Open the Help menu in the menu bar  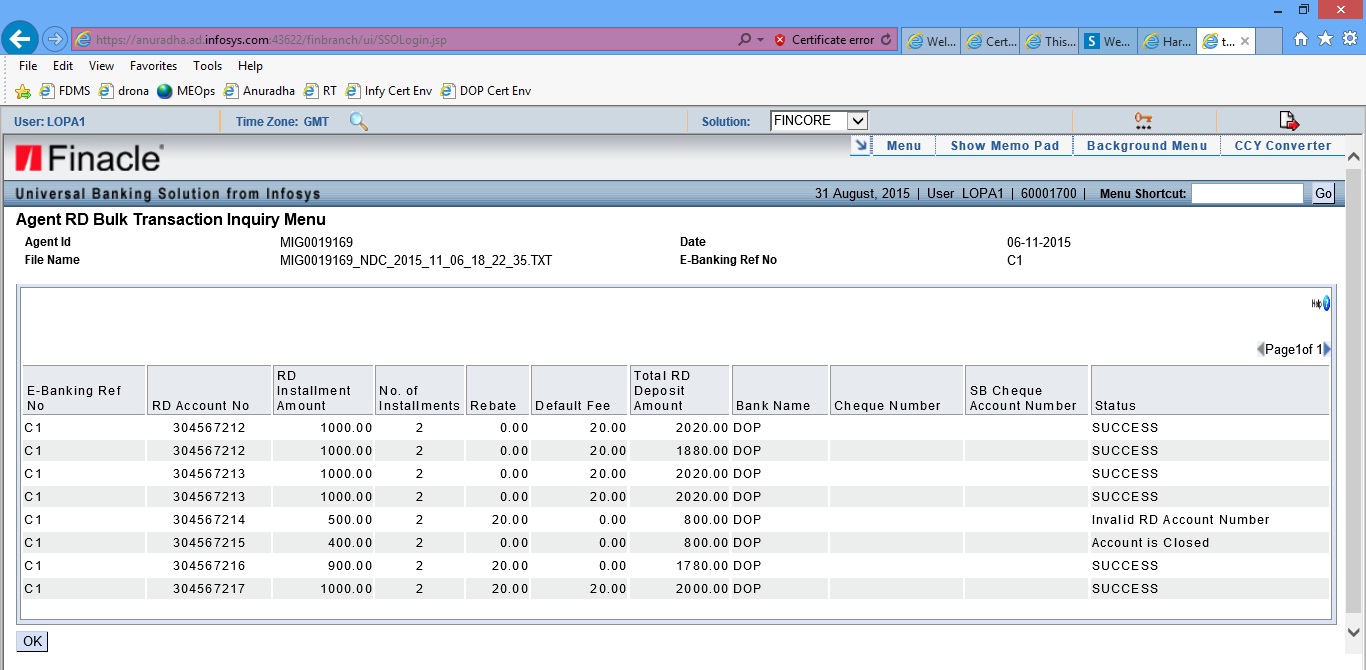[x=250, y=66]
